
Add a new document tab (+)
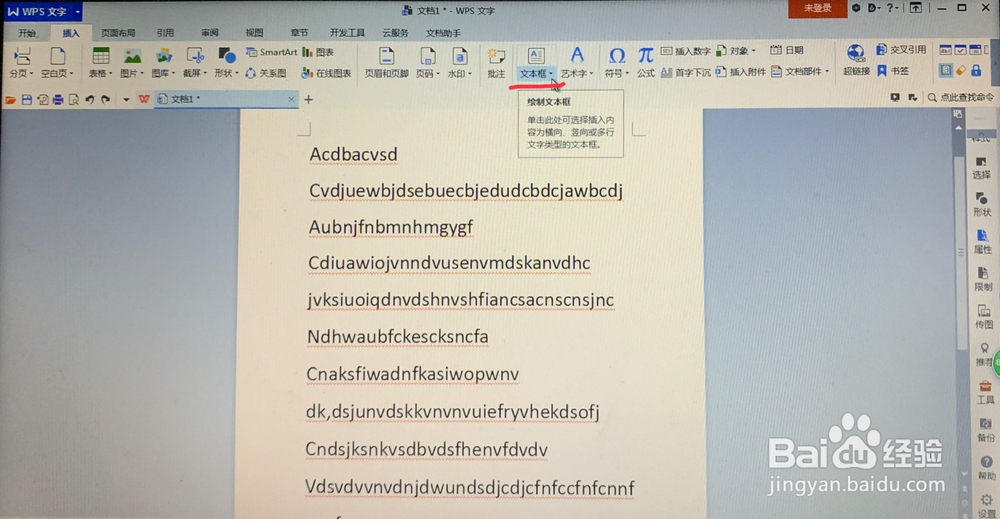point(309,99)
